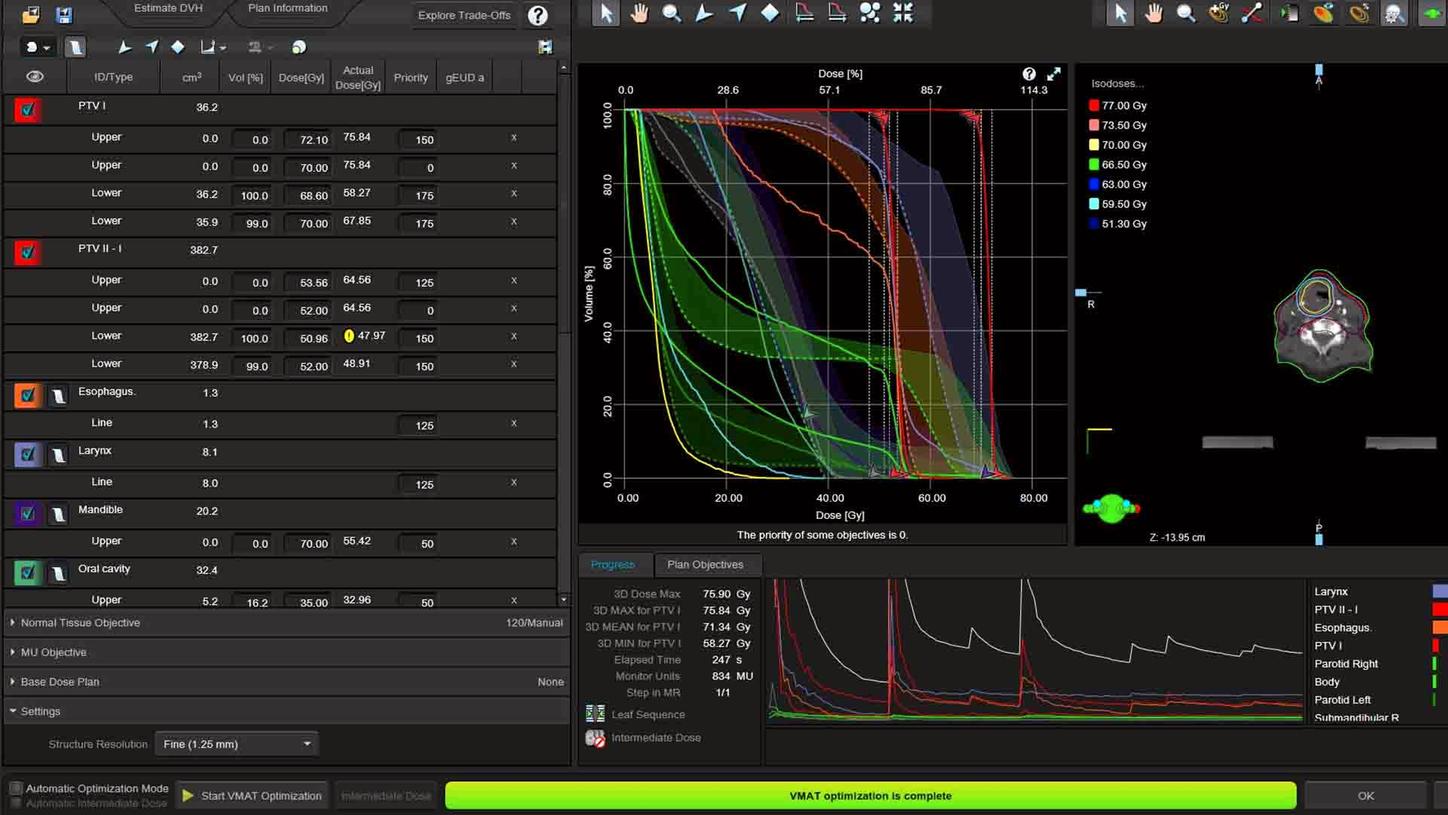Viewport: 1448px width, 815px height.
Task: Enable Automatic Optimization Mode checkbox
Action: [15, 788]
